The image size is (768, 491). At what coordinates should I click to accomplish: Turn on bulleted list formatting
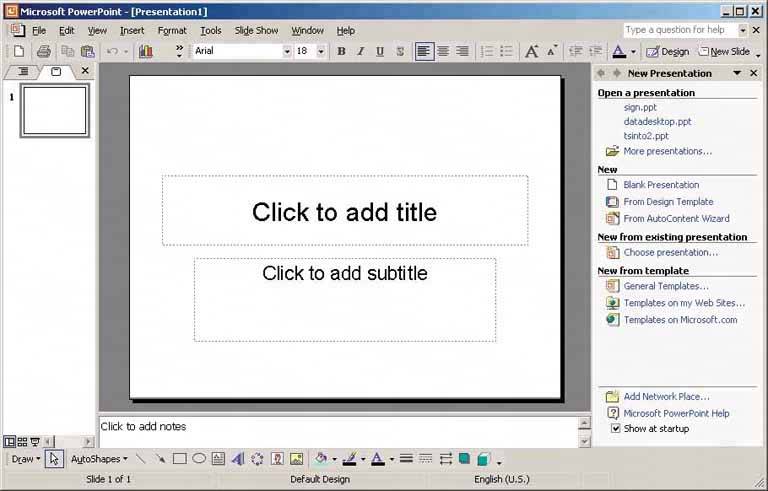[x=506, y=51]
